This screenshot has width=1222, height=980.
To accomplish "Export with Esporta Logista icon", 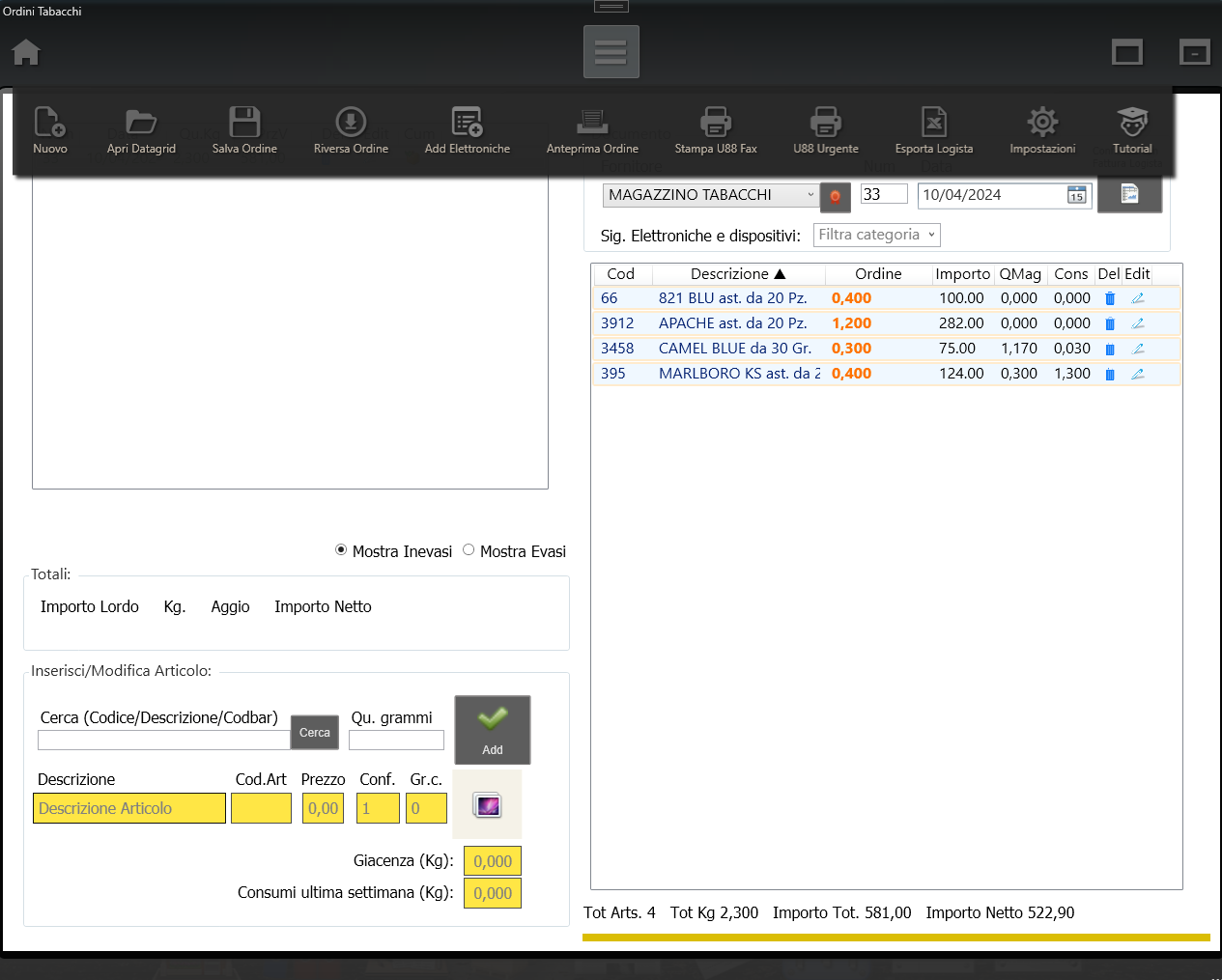I will pyautogui.click(x=933, y=124).
